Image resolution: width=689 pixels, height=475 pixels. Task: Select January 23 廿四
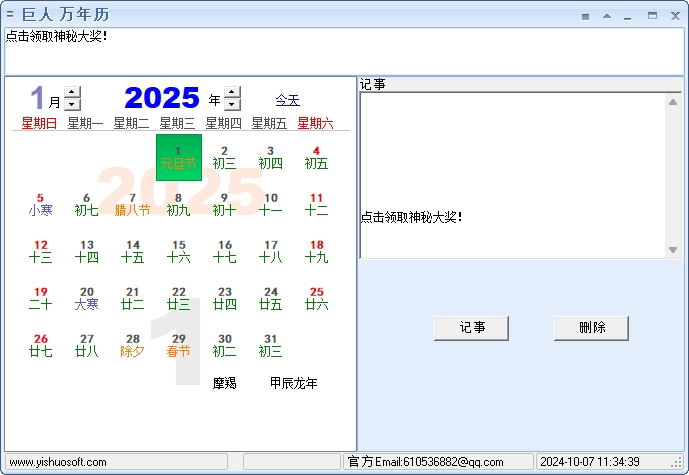pos(225,298)
